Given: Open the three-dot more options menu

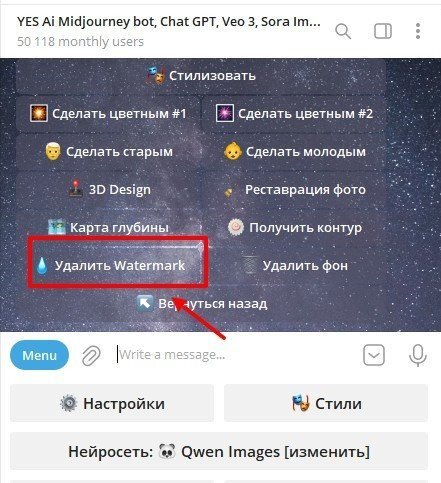Looking at the screenshot, I should [x=418, y=31].
